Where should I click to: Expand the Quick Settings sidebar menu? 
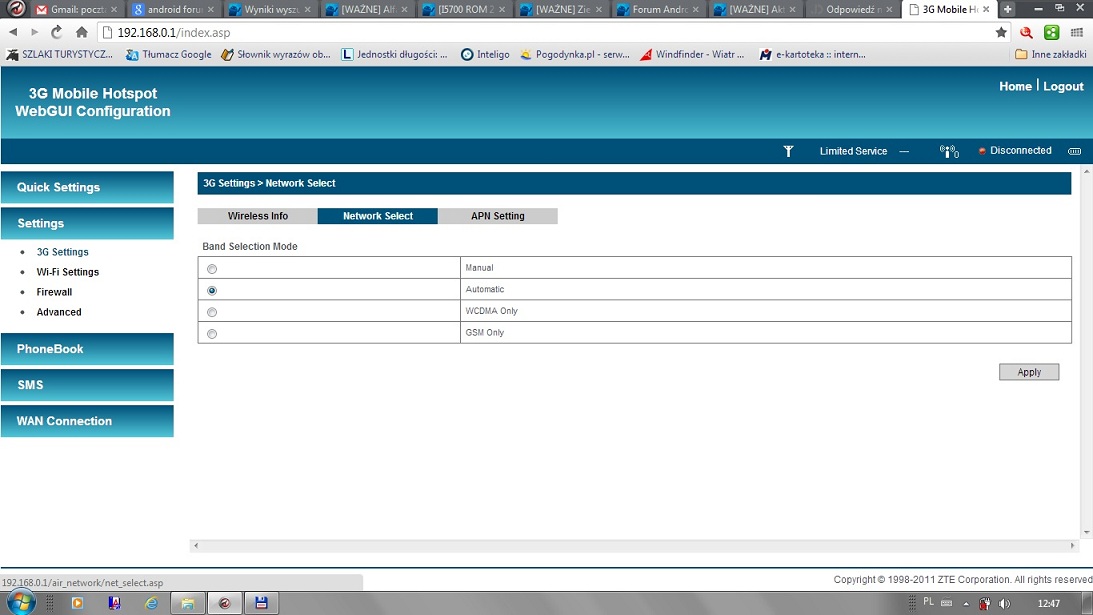(87, 187)
